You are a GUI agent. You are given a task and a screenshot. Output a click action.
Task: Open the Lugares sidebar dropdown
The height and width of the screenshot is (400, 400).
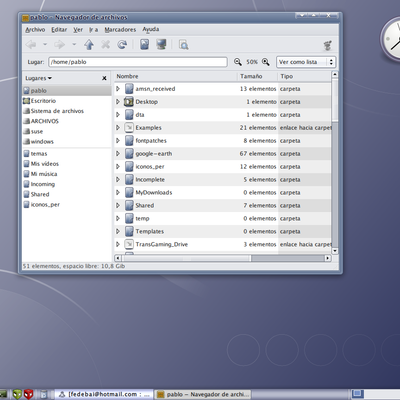[39, 78]
